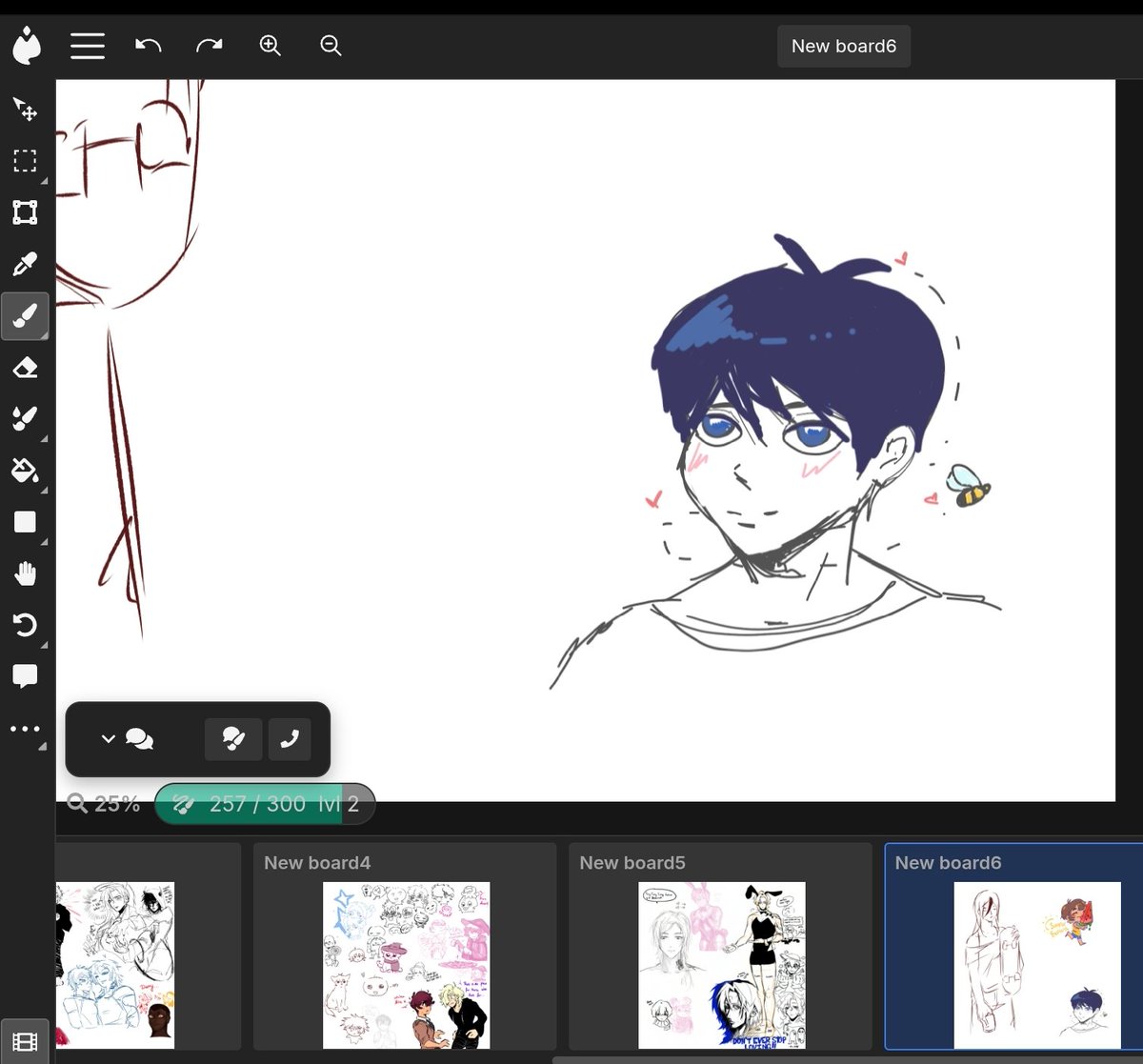Select the Rectangular selection tool
This screenshot has height=1064, width=1143.
pos(26,160)
